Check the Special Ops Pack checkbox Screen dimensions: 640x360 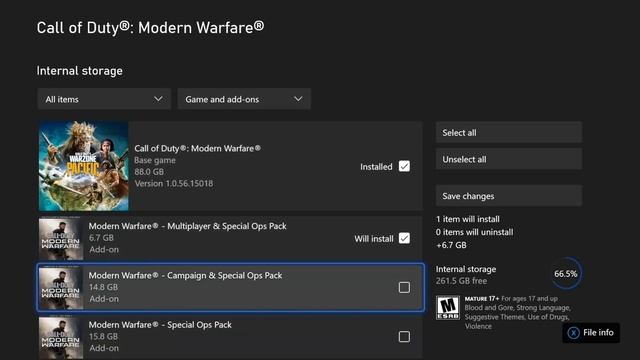coord(404,337)
